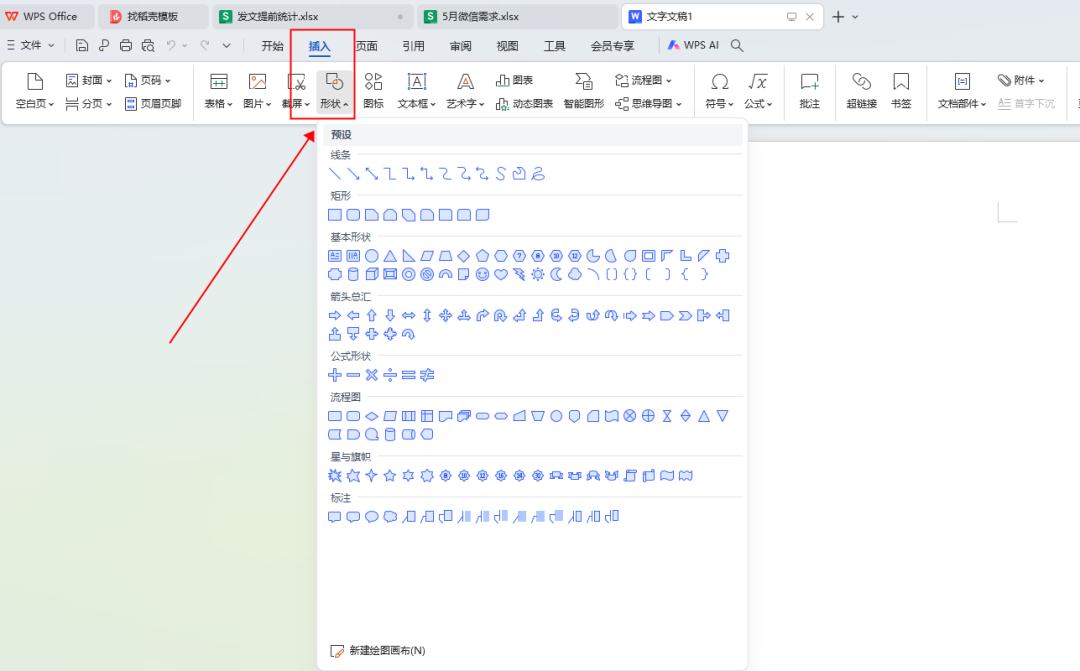Select the heart shape
The image size is (1080, 671).
coord(501,275)
